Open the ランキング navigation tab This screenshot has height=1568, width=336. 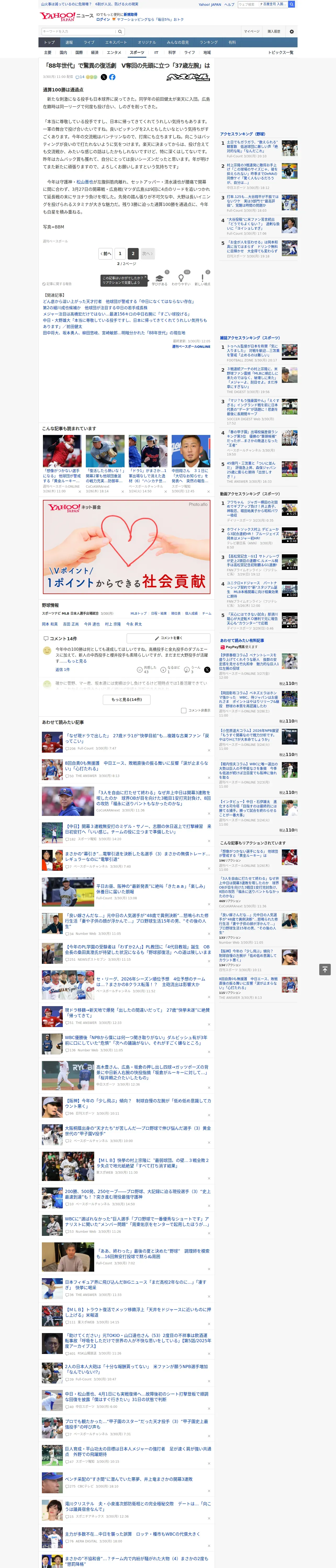click(209, 43)
